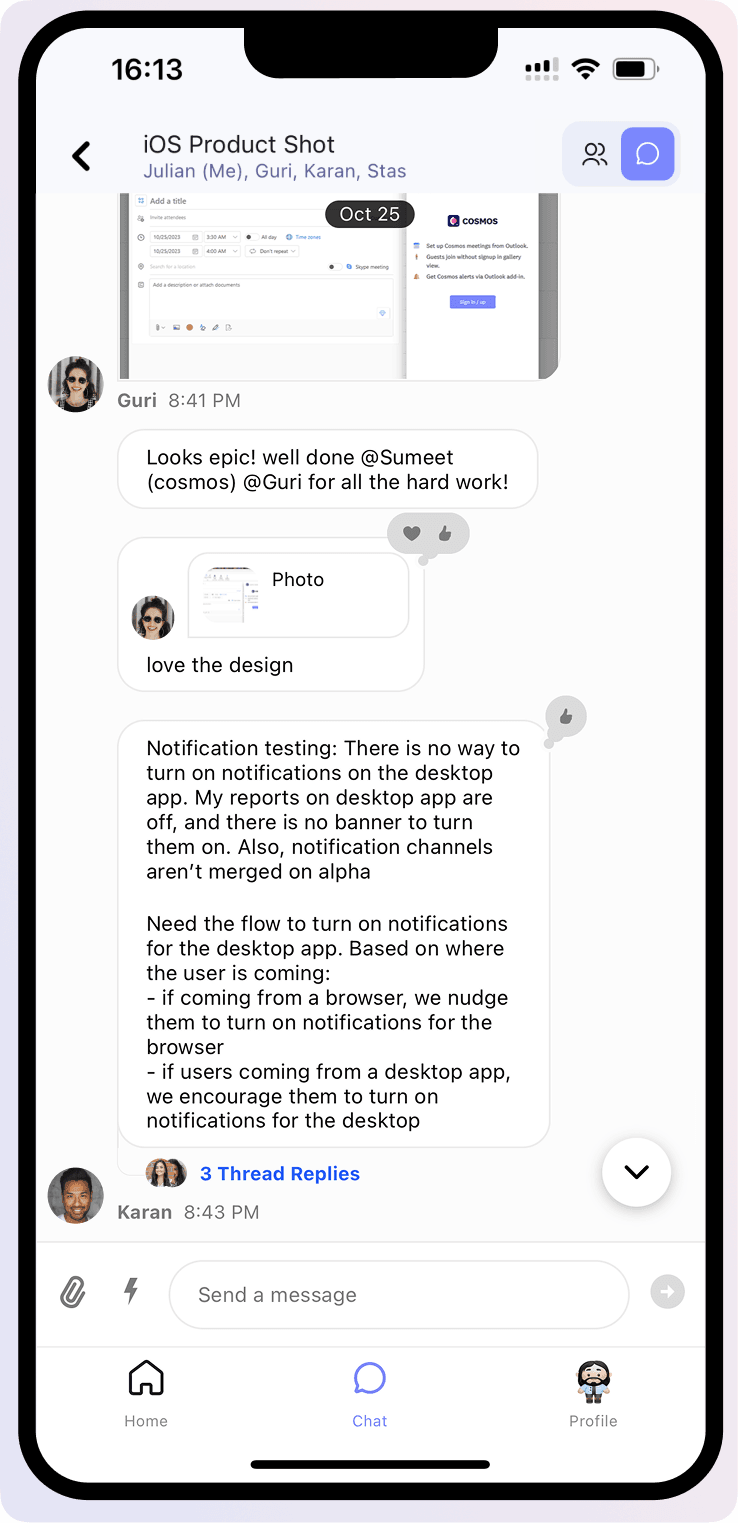The width and height of the screenshot is (738, 1523).
Task: Open the shared Cosmos Outlook screenshot image
Action: (339, 286)
